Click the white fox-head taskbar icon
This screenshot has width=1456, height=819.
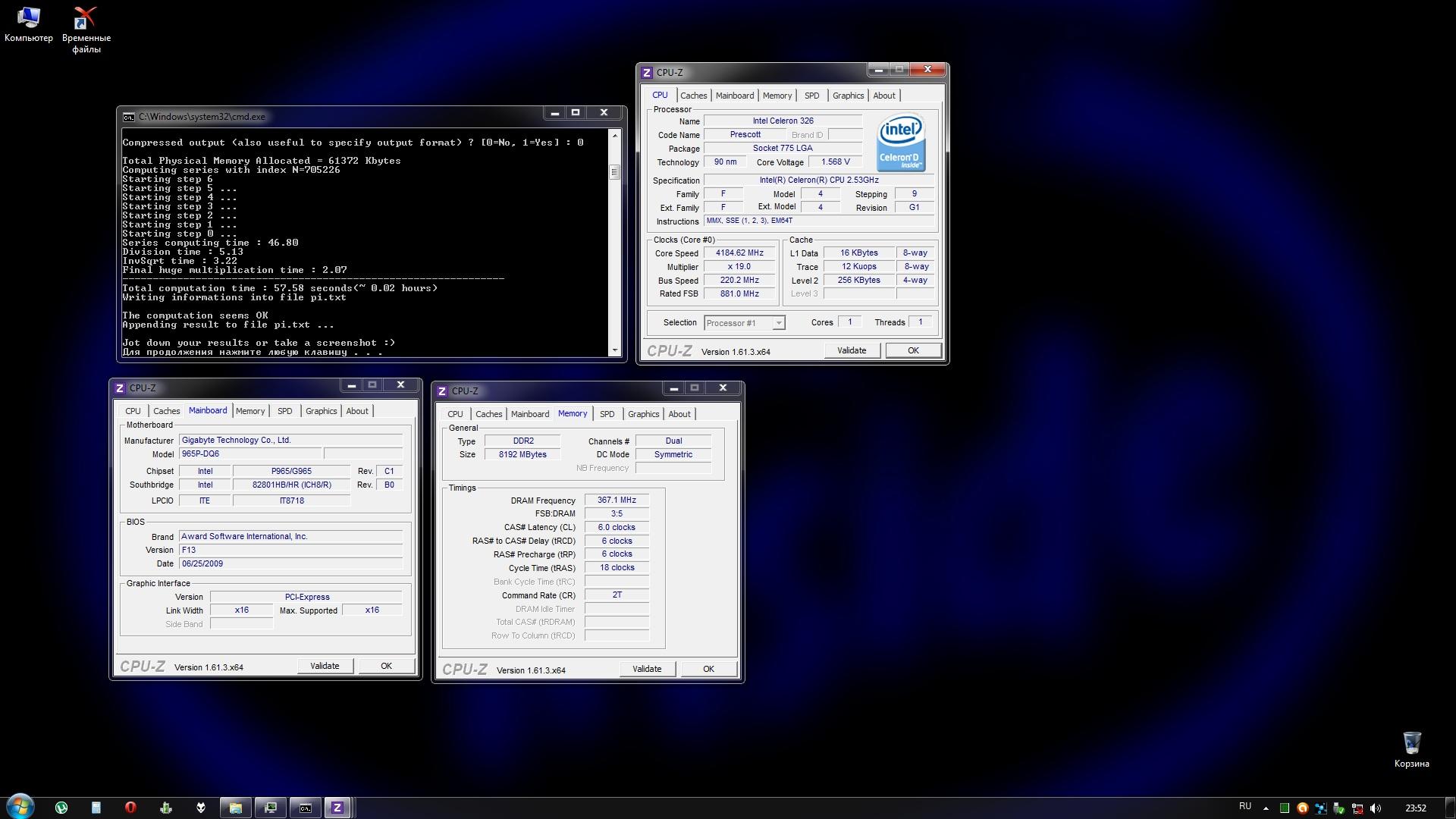[x=201, y=808]
